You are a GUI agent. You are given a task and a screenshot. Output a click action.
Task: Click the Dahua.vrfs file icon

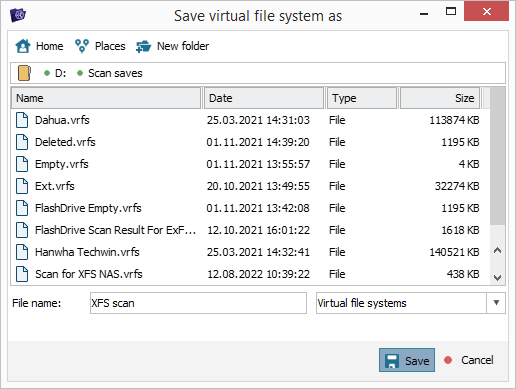(22, 120)
